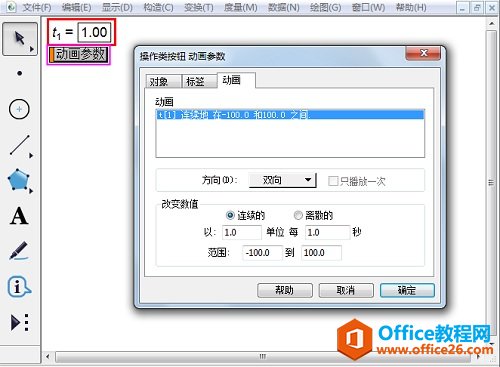Screen dimensions: 500x367
Task: Select the Straightedge line tool
Action: pos(19,145)
